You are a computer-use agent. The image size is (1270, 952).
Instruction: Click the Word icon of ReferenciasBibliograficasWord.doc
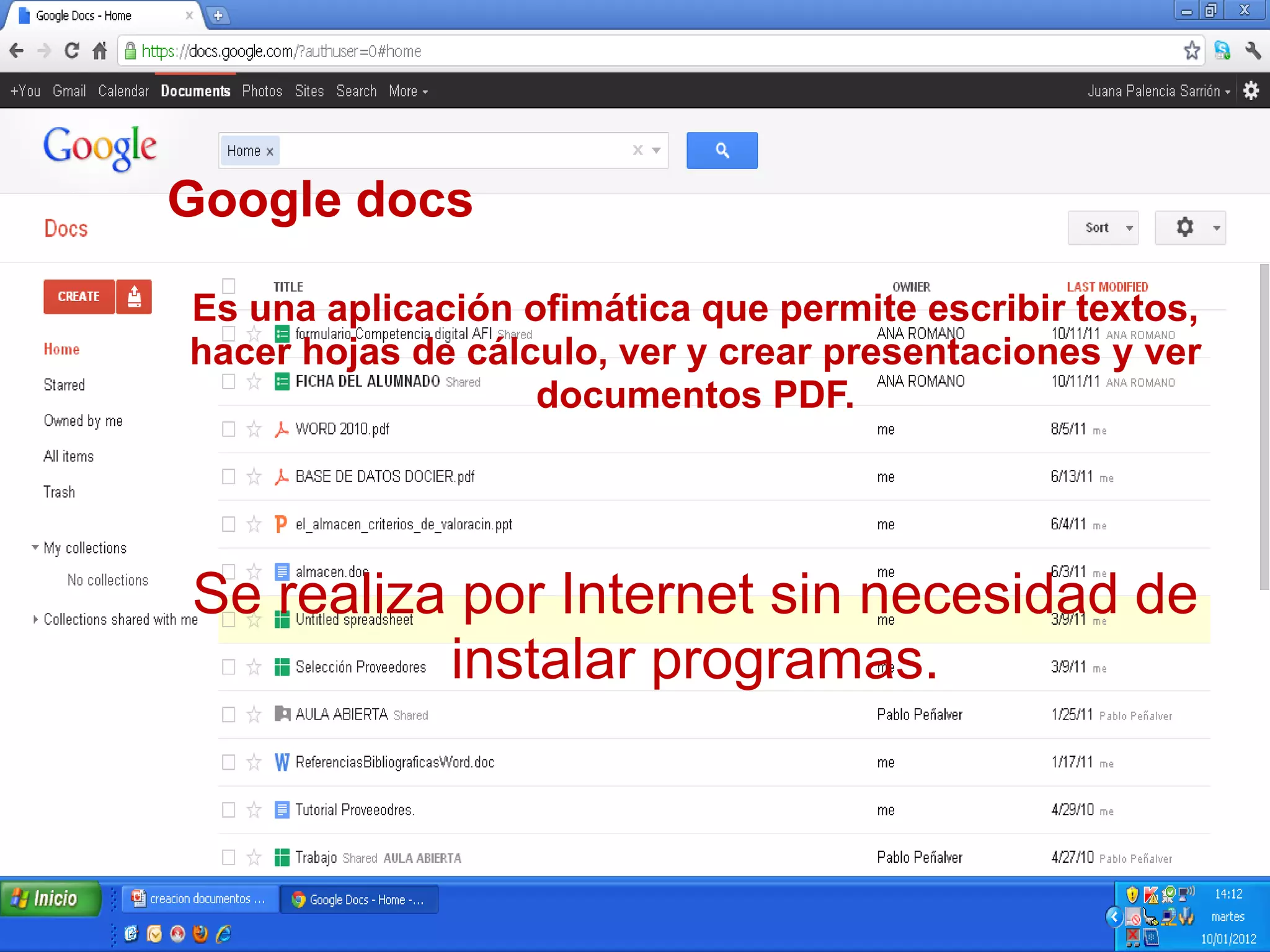tap(282, 762)
